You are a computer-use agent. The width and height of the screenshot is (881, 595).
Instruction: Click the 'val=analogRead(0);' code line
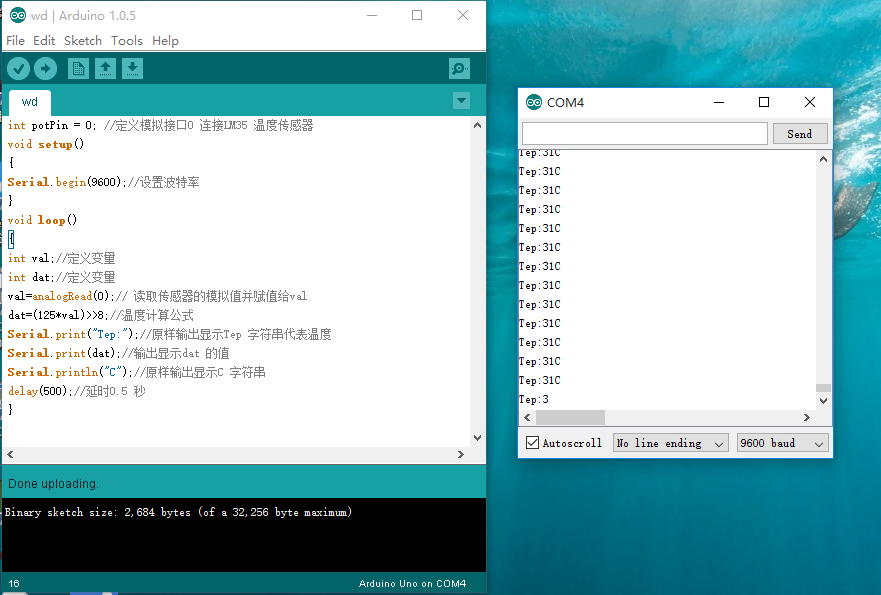click(157, 296)
